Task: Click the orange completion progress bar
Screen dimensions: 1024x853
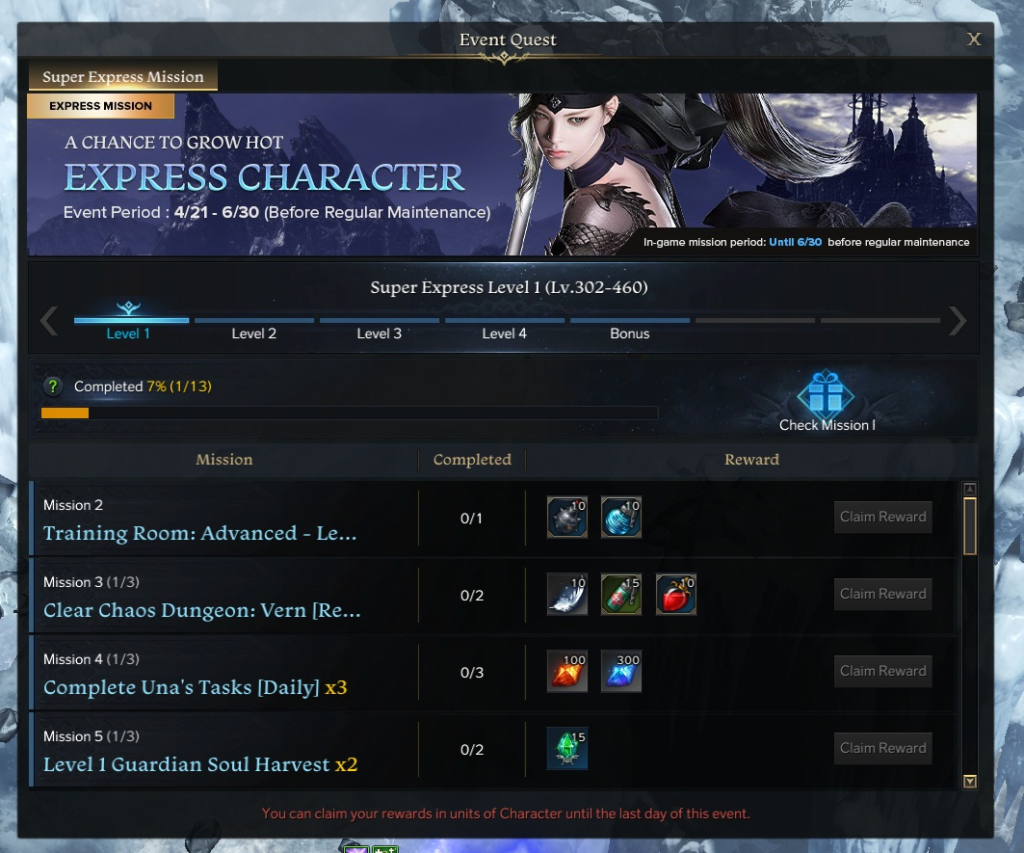Action: [349, 413]
